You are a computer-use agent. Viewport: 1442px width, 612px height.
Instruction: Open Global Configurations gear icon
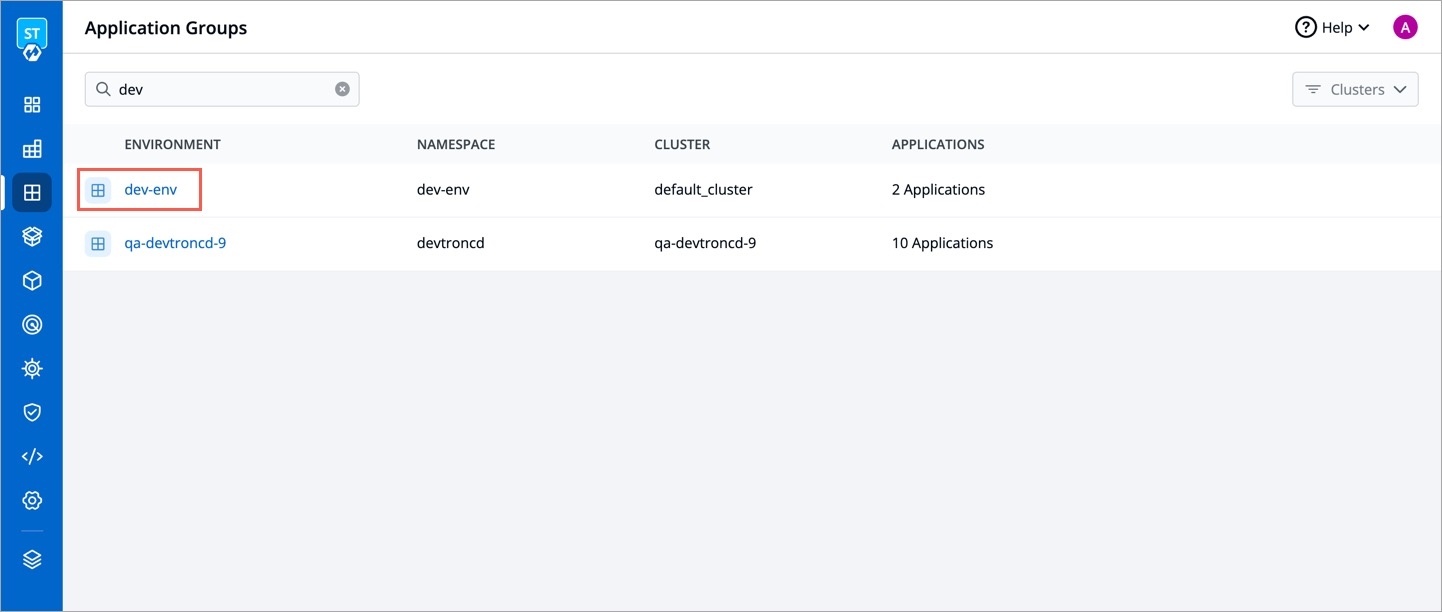click(x=32, y=500)
